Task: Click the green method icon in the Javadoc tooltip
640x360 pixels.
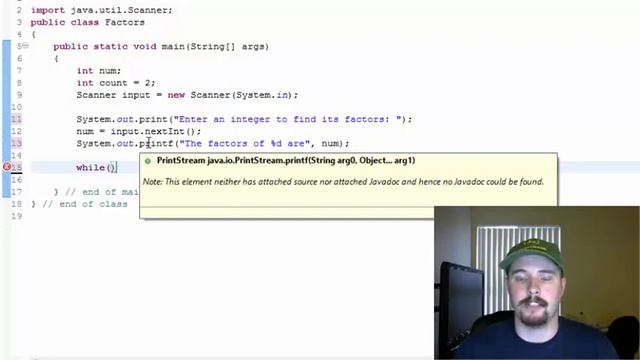Action: (148, 161)
